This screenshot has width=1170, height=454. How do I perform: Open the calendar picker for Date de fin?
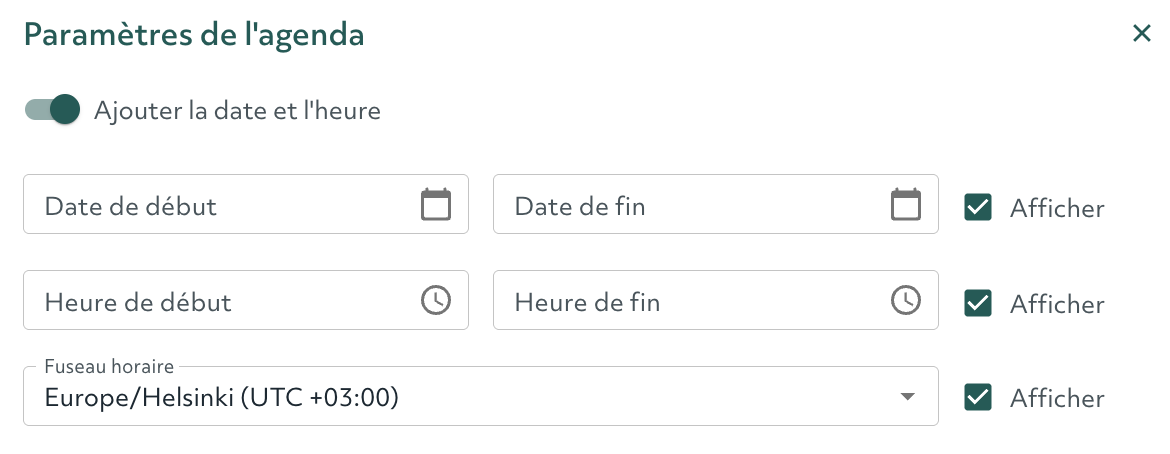coord(906,205)
